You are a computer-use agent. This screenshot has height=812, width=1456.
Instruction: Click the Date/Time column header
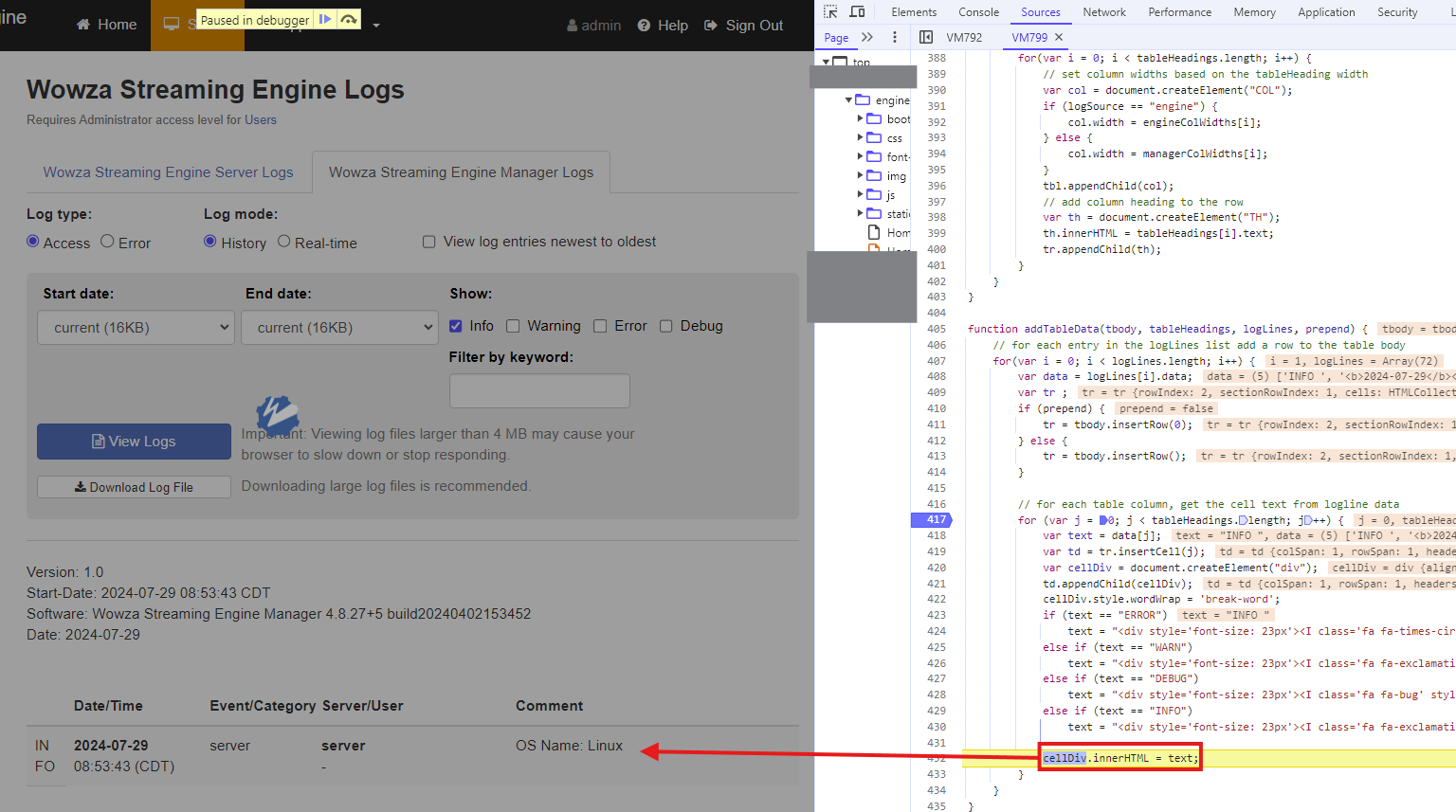[108, 706]
